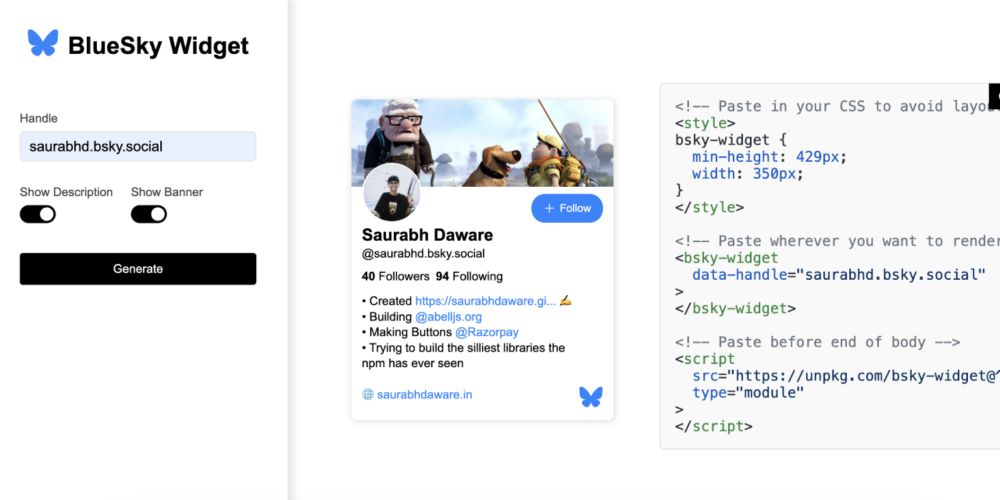Image resolution: width=1000 pixels, height=500 pixels.
Task: Click the Saurabh Daware name heading
Action: [x=427, y=235]
